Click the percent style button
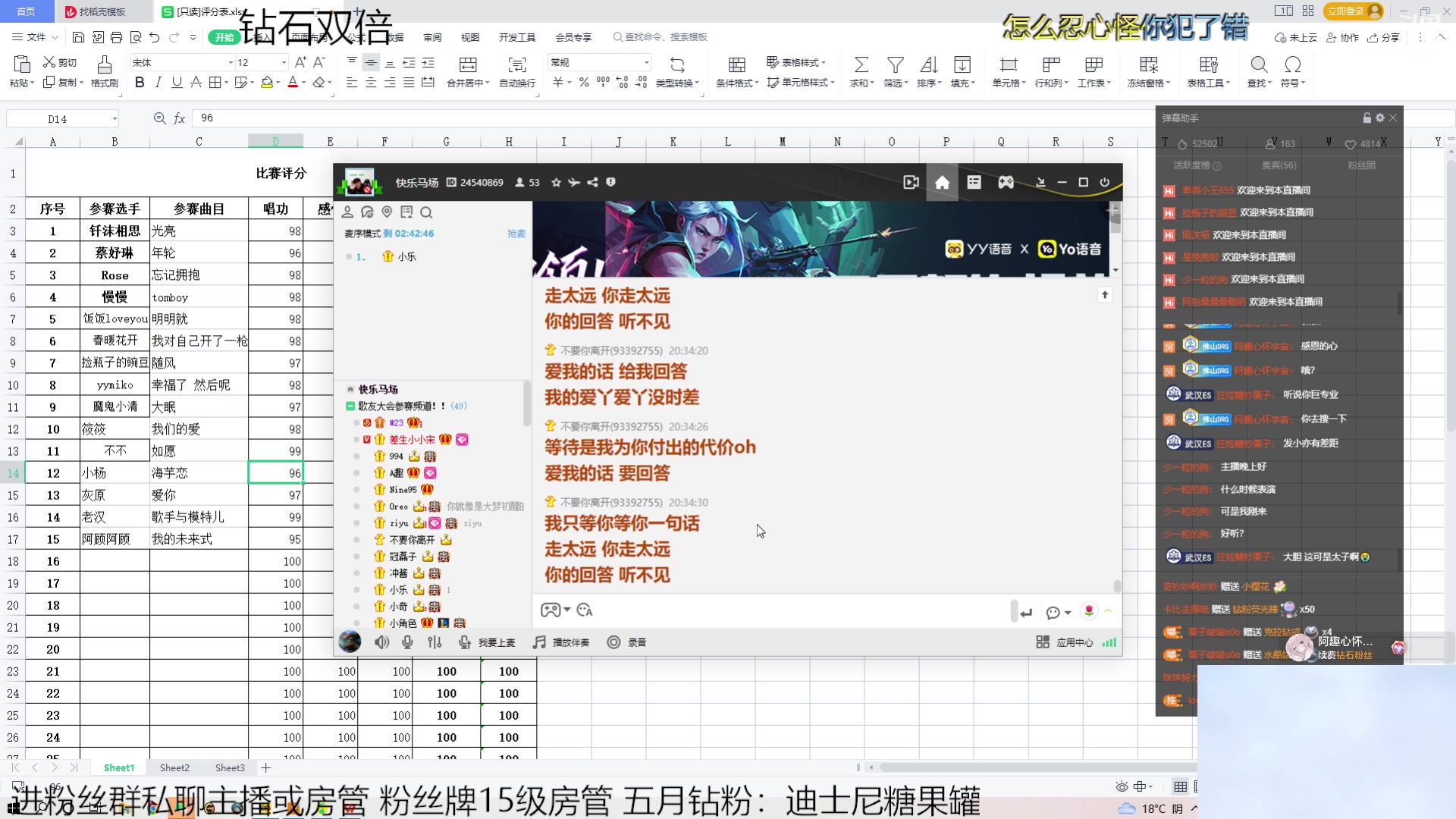This screenshot has height=819, width=1456. pos(584,82)
